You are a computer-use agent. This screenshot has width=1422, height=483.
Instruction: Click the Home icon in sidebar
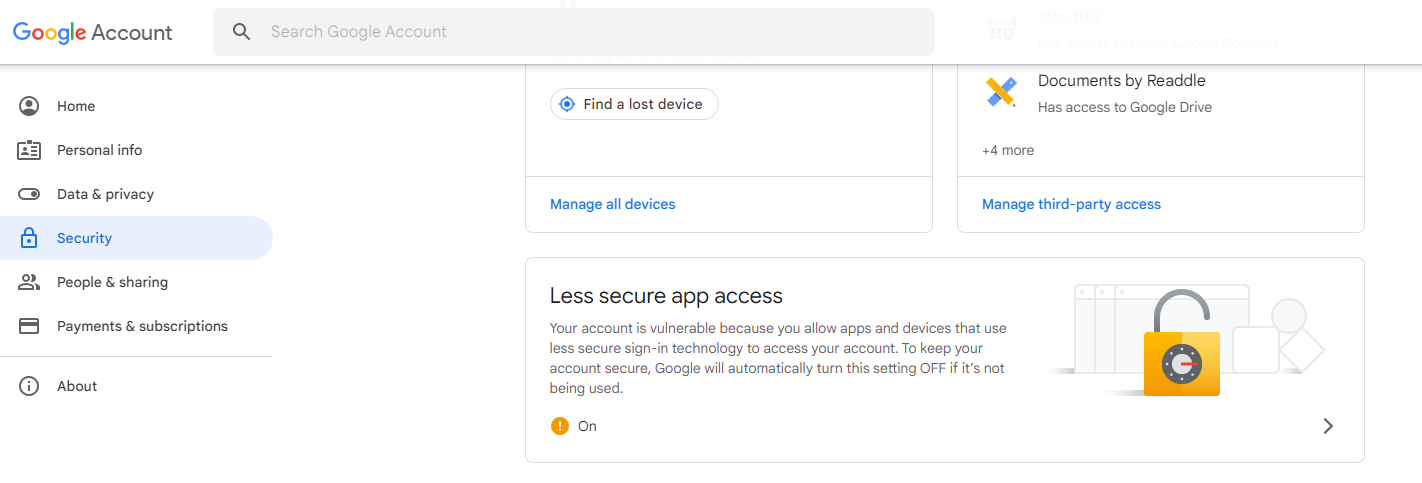pyautogui.click(x=29, y=106)
